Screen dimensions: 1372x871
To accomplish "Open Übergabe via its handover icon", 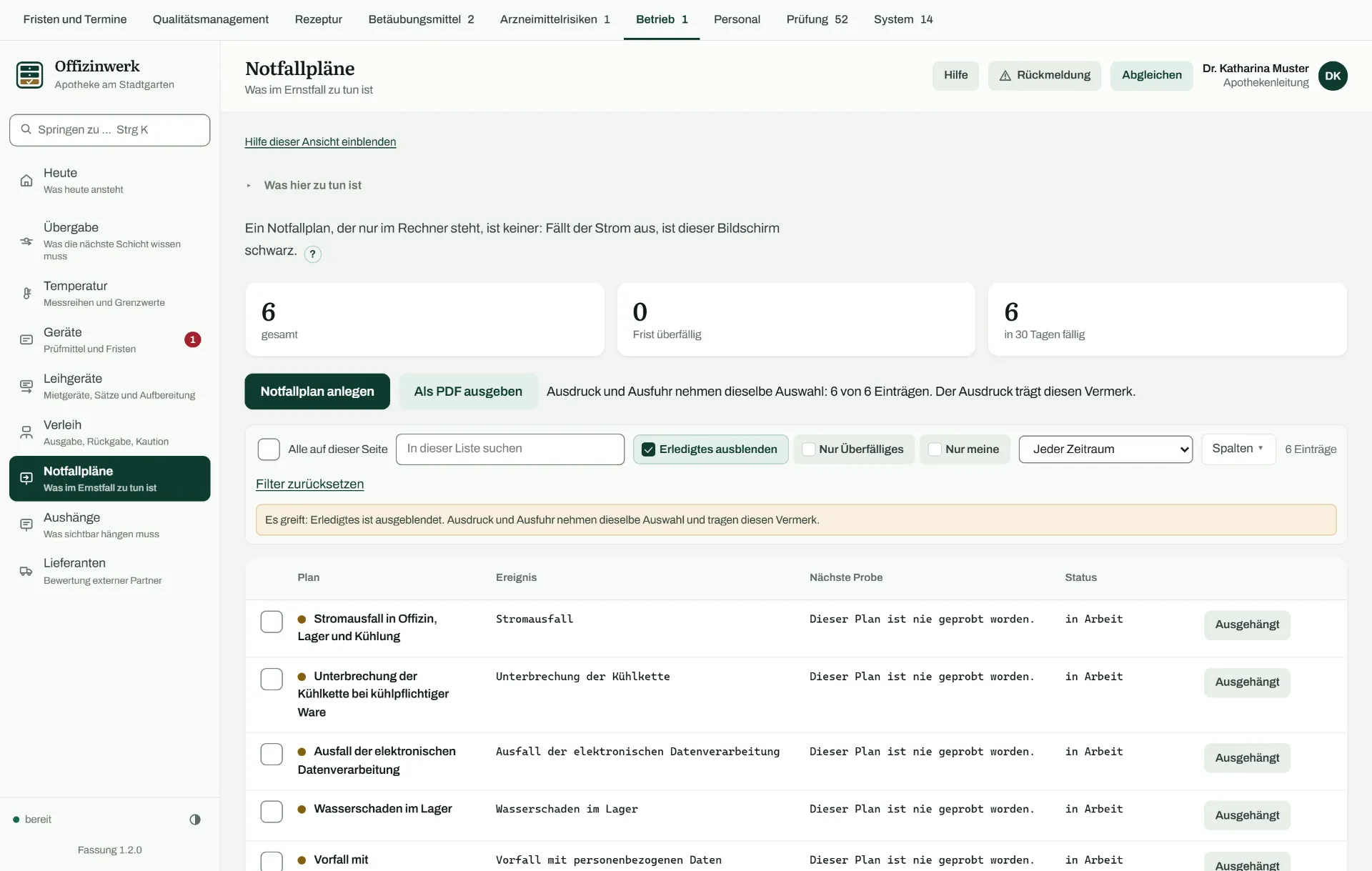I will coord(26,242).
